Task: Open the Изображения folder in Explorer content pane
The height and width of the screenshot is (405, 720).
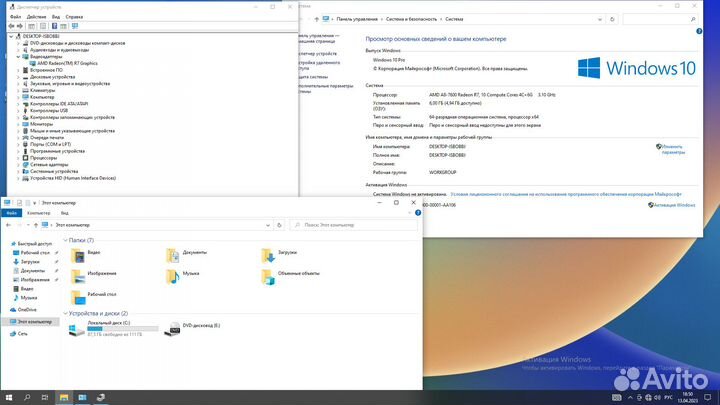Action: click(x=94, y=276)
